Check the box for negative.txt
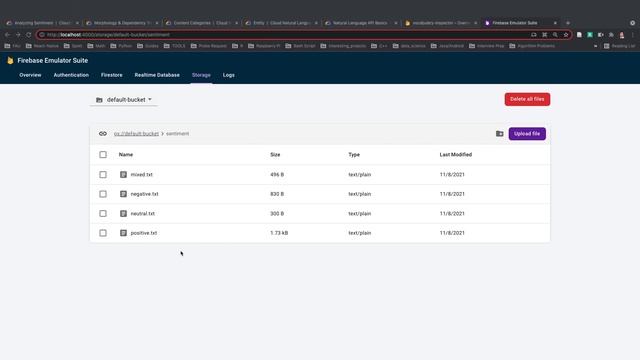This screenshot has width=640, height=360. [103, 194]
